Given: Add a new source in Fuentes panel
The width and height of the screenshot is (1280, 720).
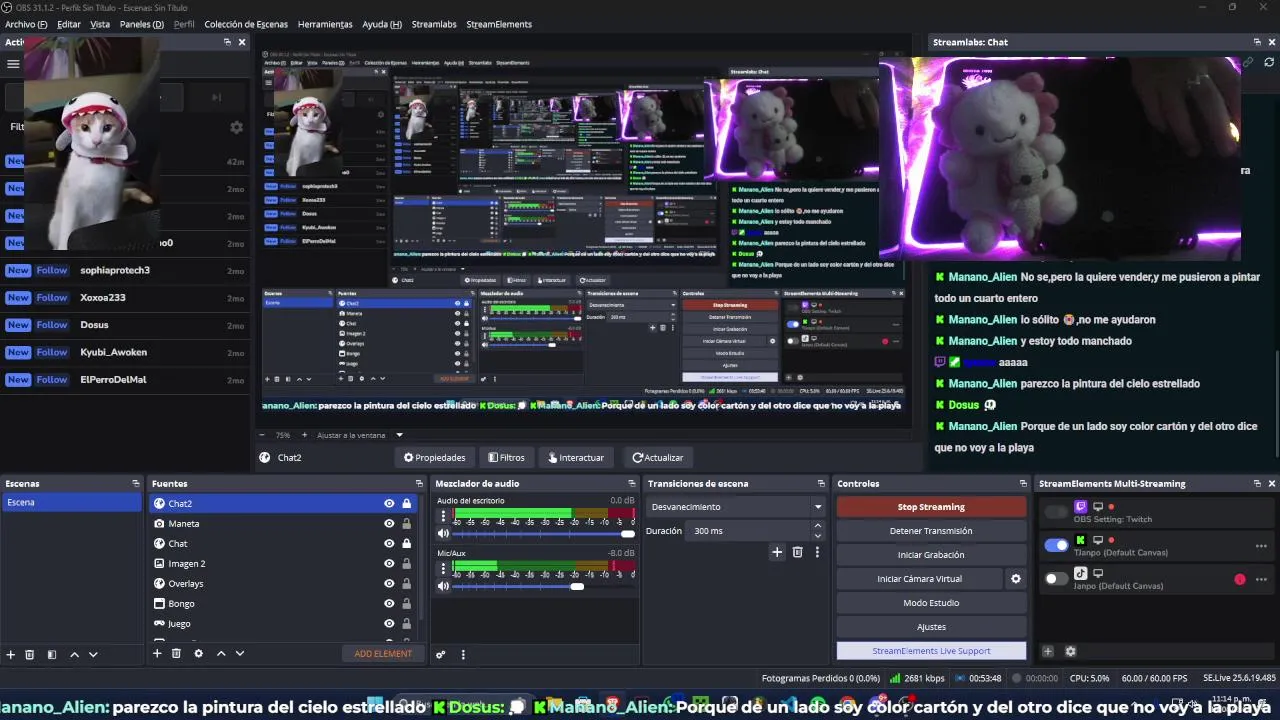Looking at the screenshot, I should click(x=157, y=653).
